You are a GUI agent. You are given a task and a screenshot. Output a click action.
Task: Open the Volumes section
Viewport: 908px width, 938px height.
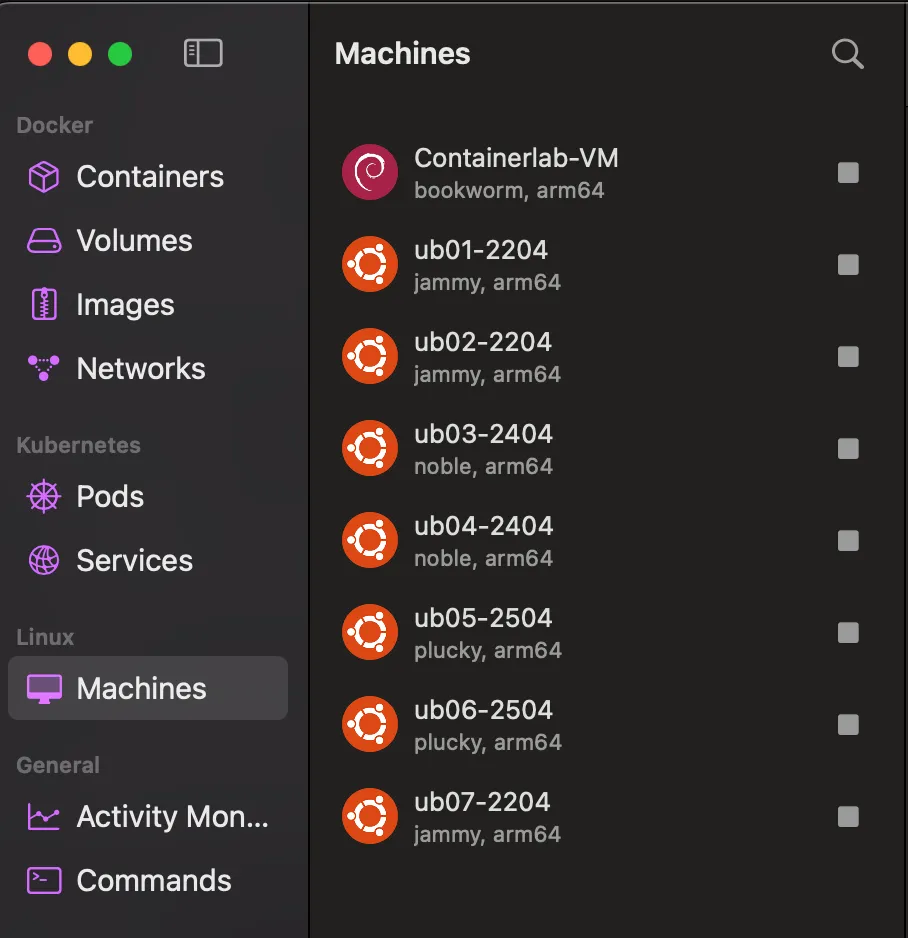coord(134,240)
